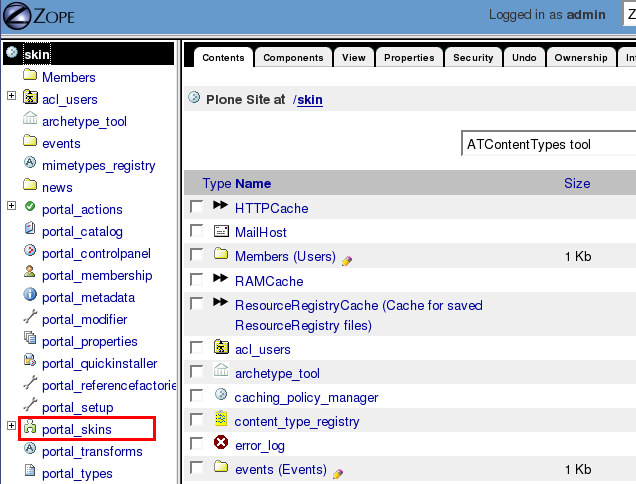Click the content_type_registry clipboard icon

(x=221, y=418)
